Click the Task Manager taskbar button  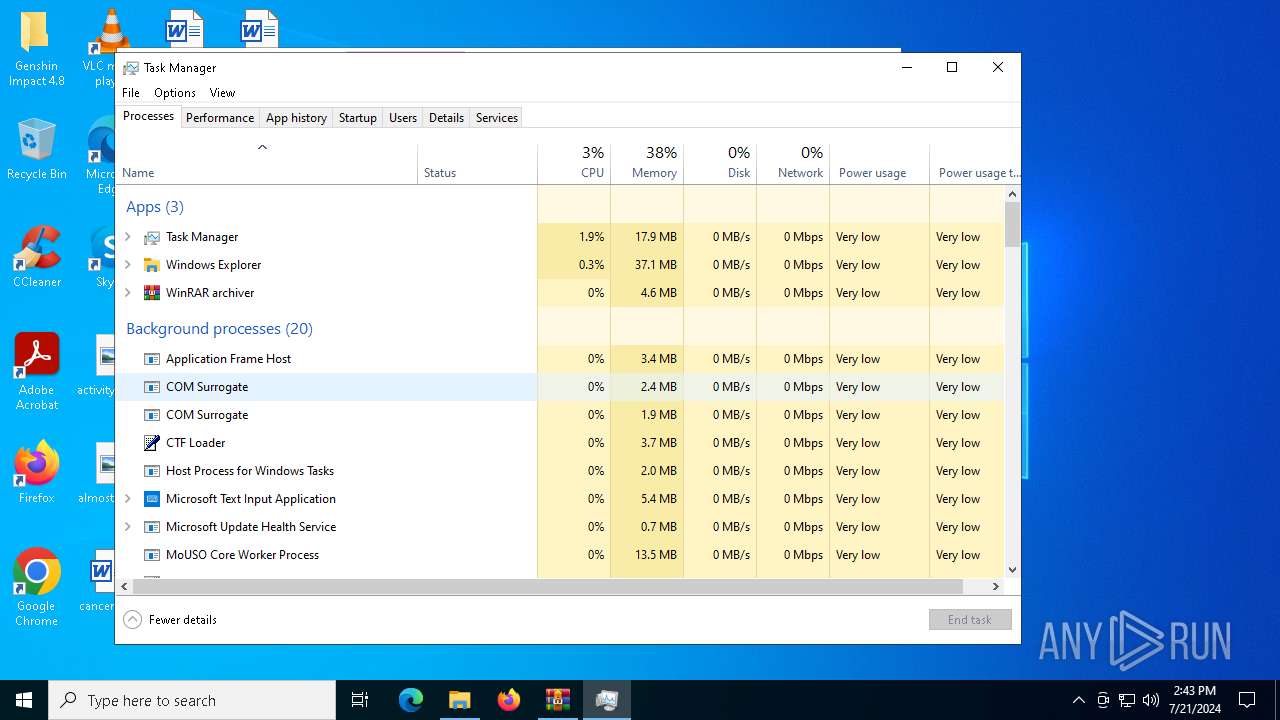(x=606, y=700)
